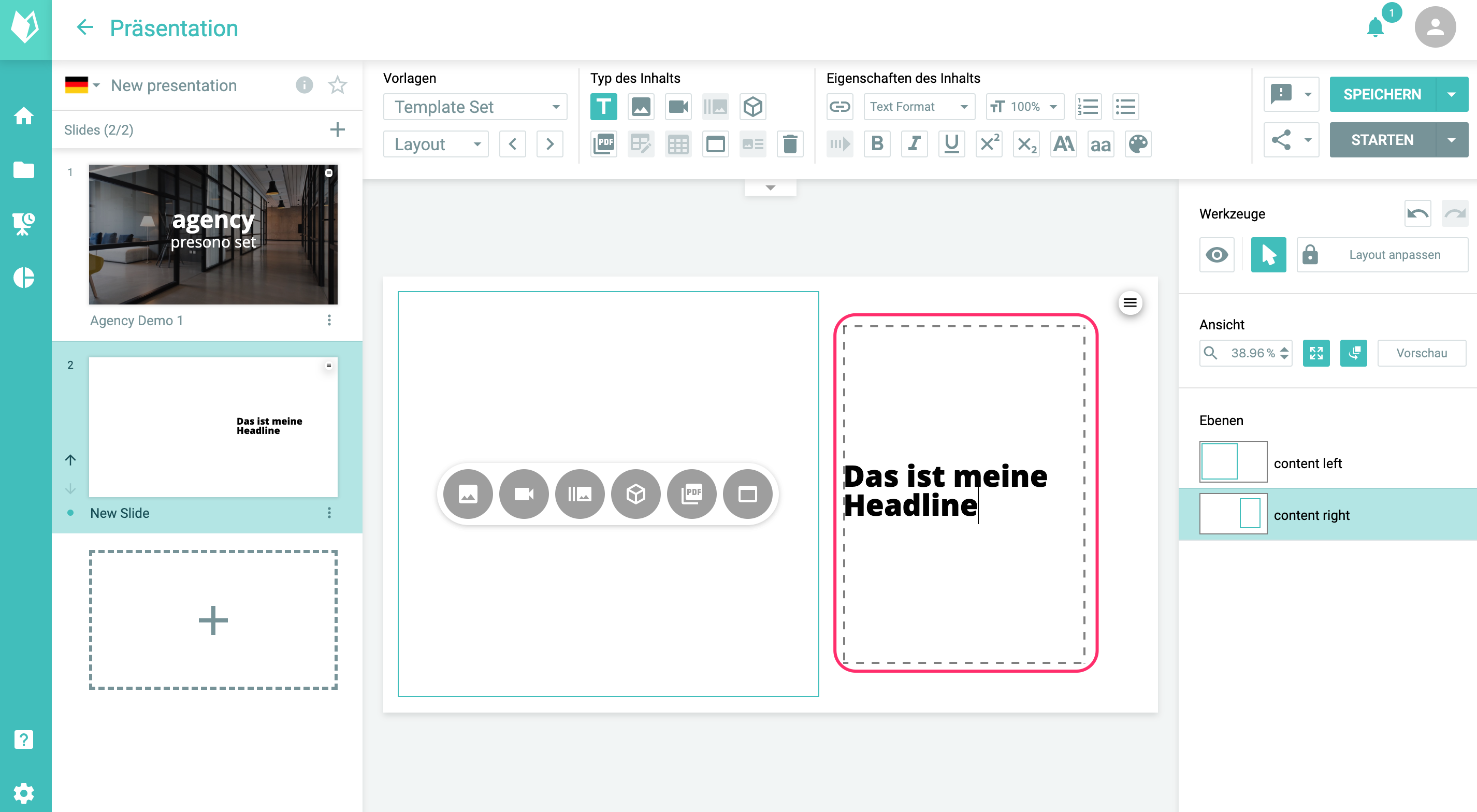Insert video in left content area
Image resolution: width=1477 pixels, height=812 pixels.
tap(524, 494)
